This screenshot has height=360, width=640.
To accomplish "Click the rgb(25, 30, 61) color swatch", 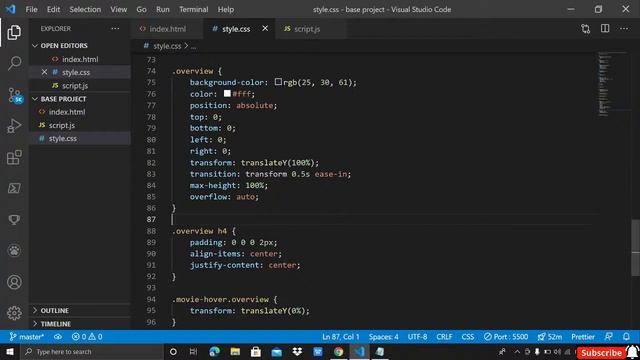I will pyautogui.click(x=278, y=82).
